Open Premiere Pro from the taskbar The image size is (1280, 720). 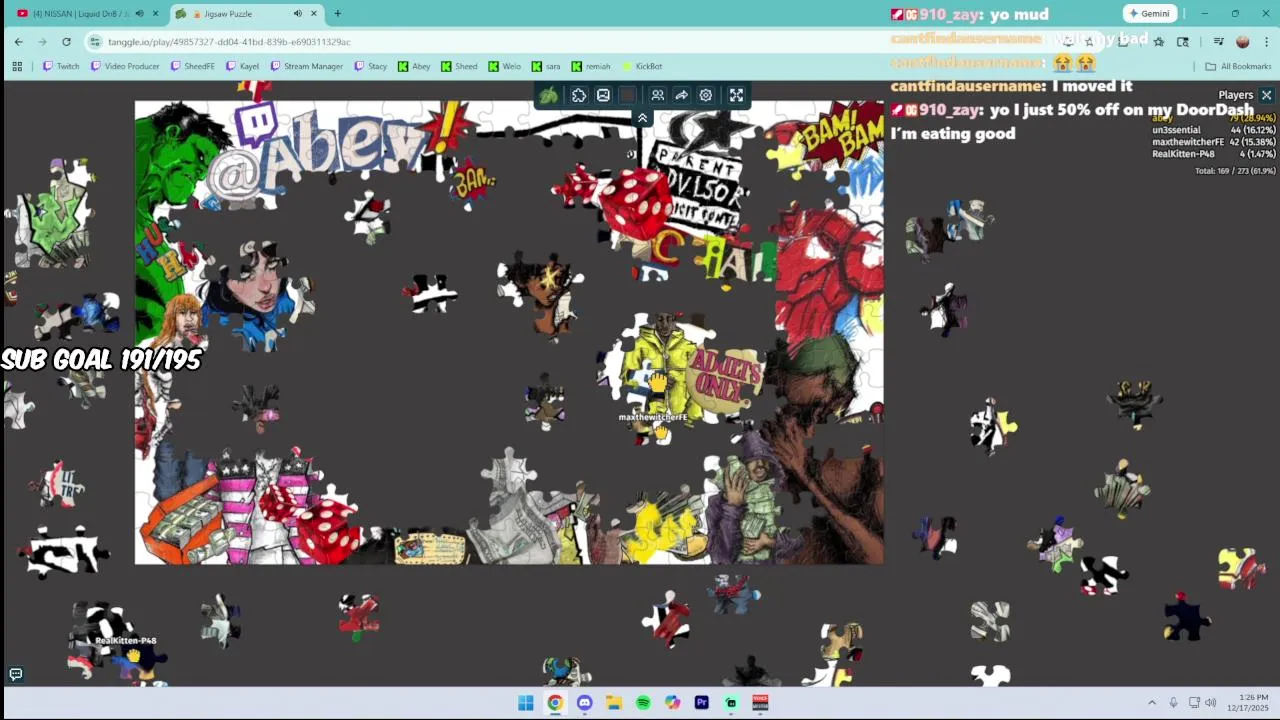(x=702, y=703)
